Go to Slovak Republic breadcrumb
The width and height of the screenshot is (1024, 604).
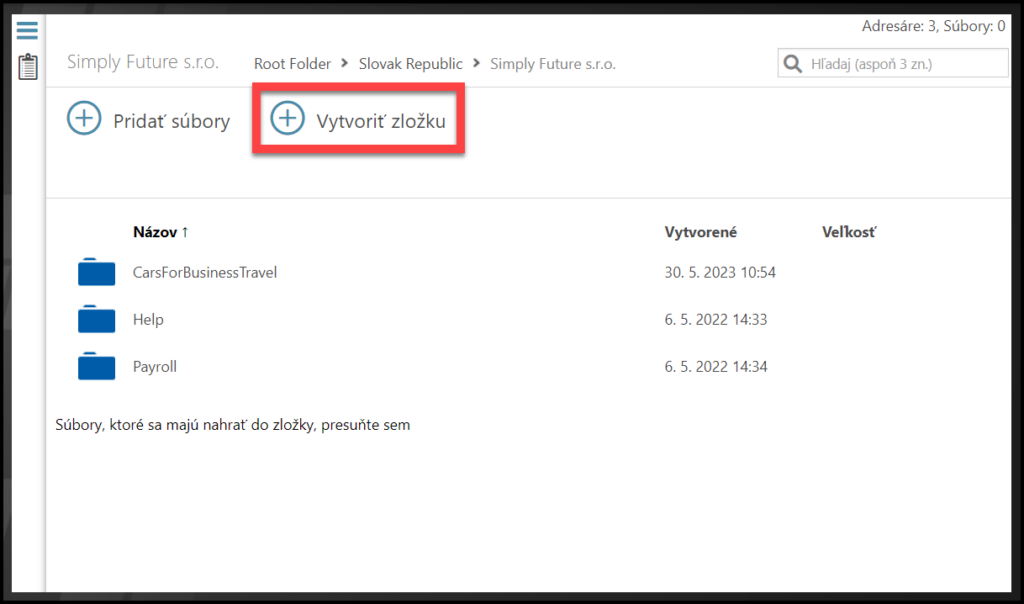point(410,64)
